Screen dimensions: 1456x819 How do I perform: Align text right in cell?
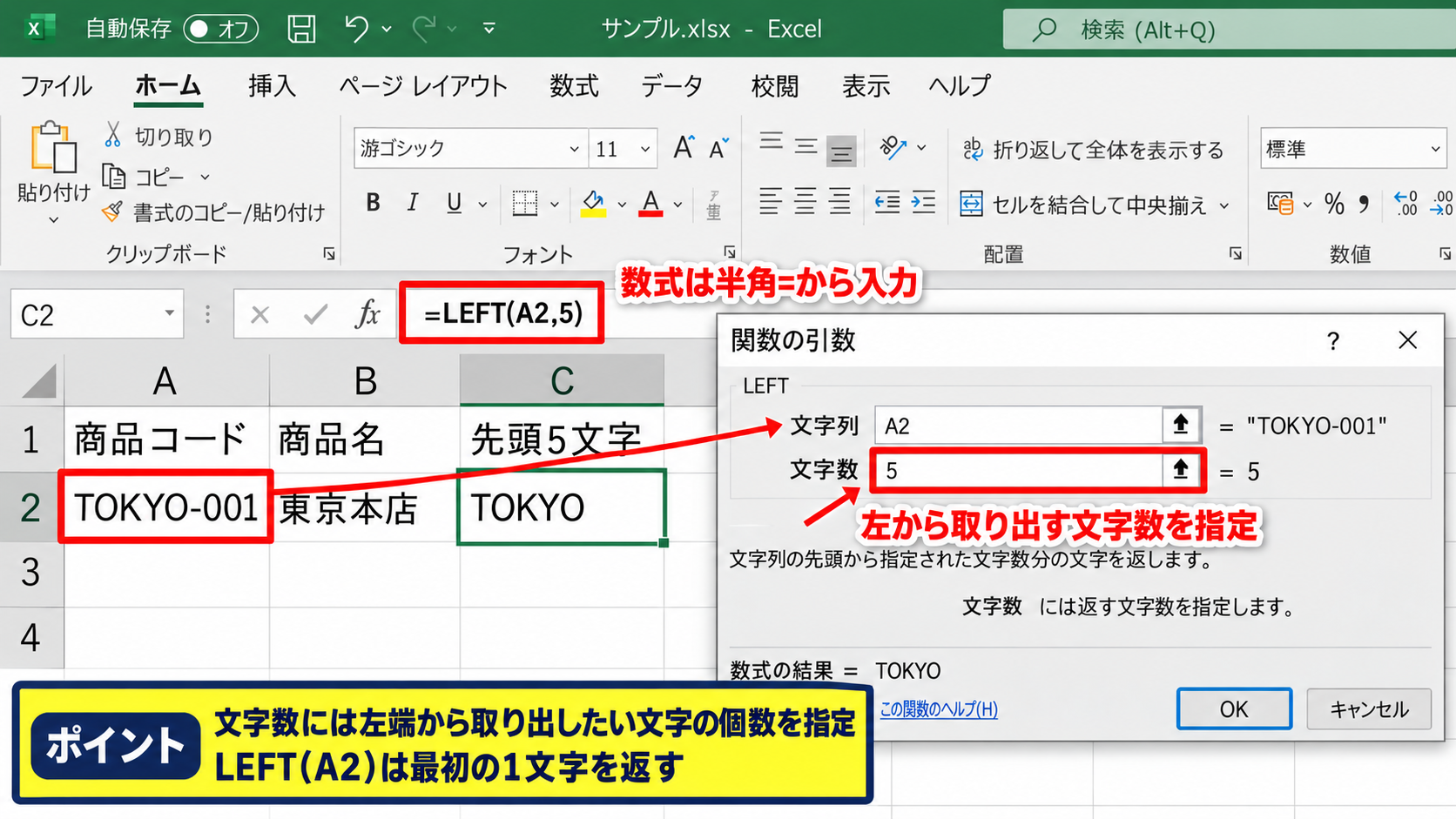[x=839, y=202]
